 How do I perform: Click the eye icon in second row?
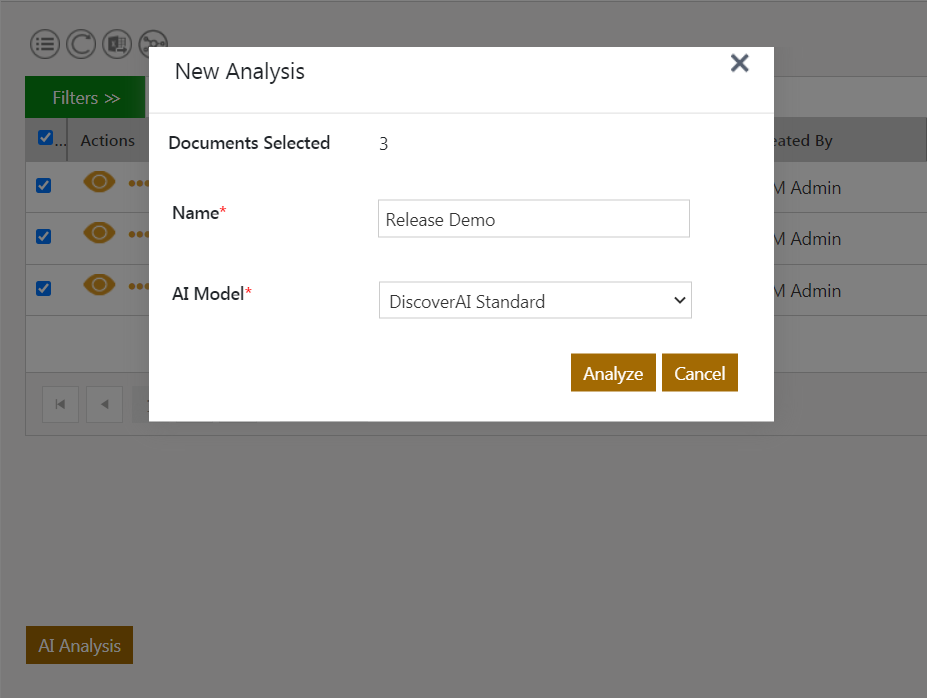tap(99, 233)
